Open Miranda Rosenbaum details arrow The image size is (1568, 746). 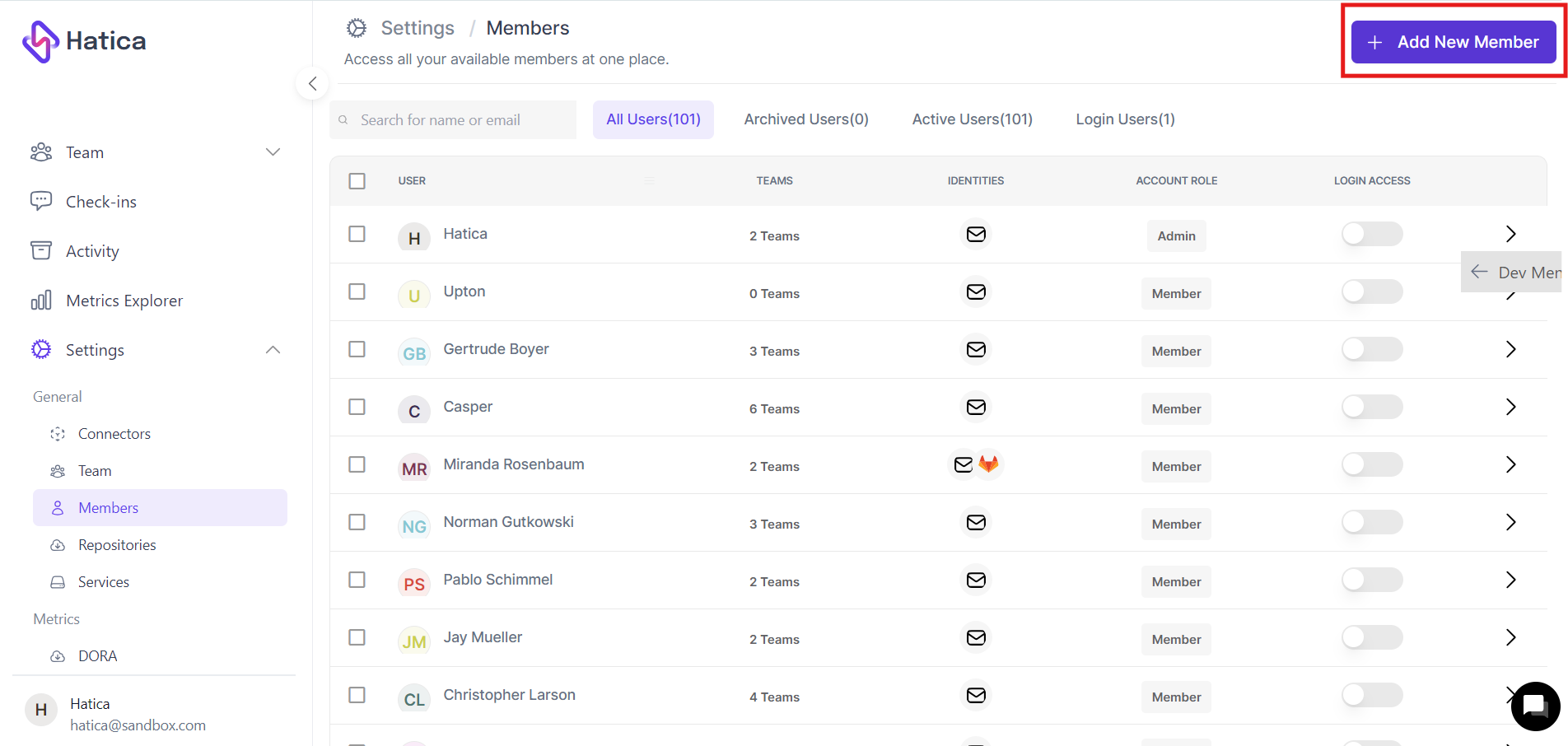1510,464
